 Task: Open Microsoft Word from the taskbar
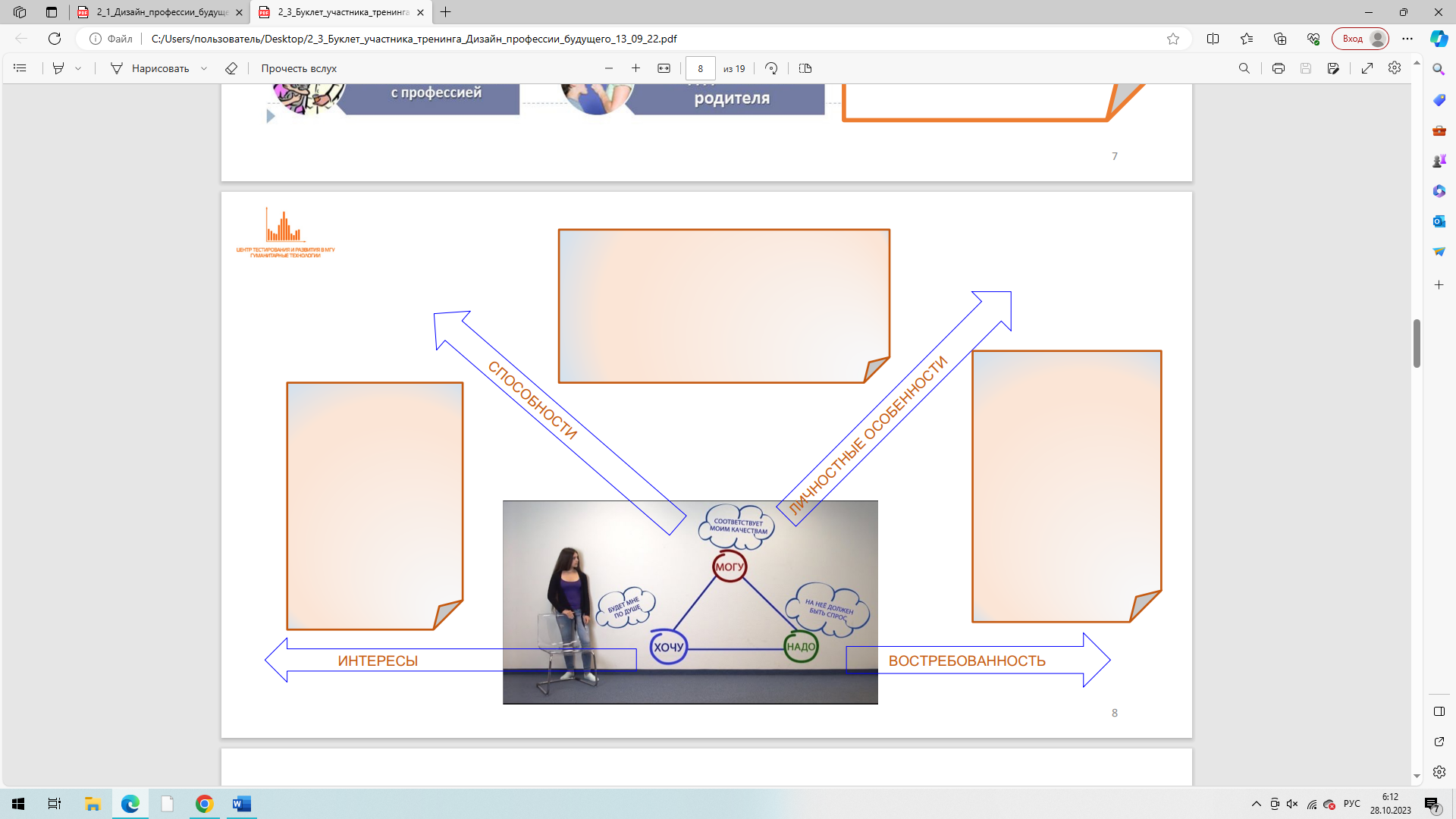241,804
